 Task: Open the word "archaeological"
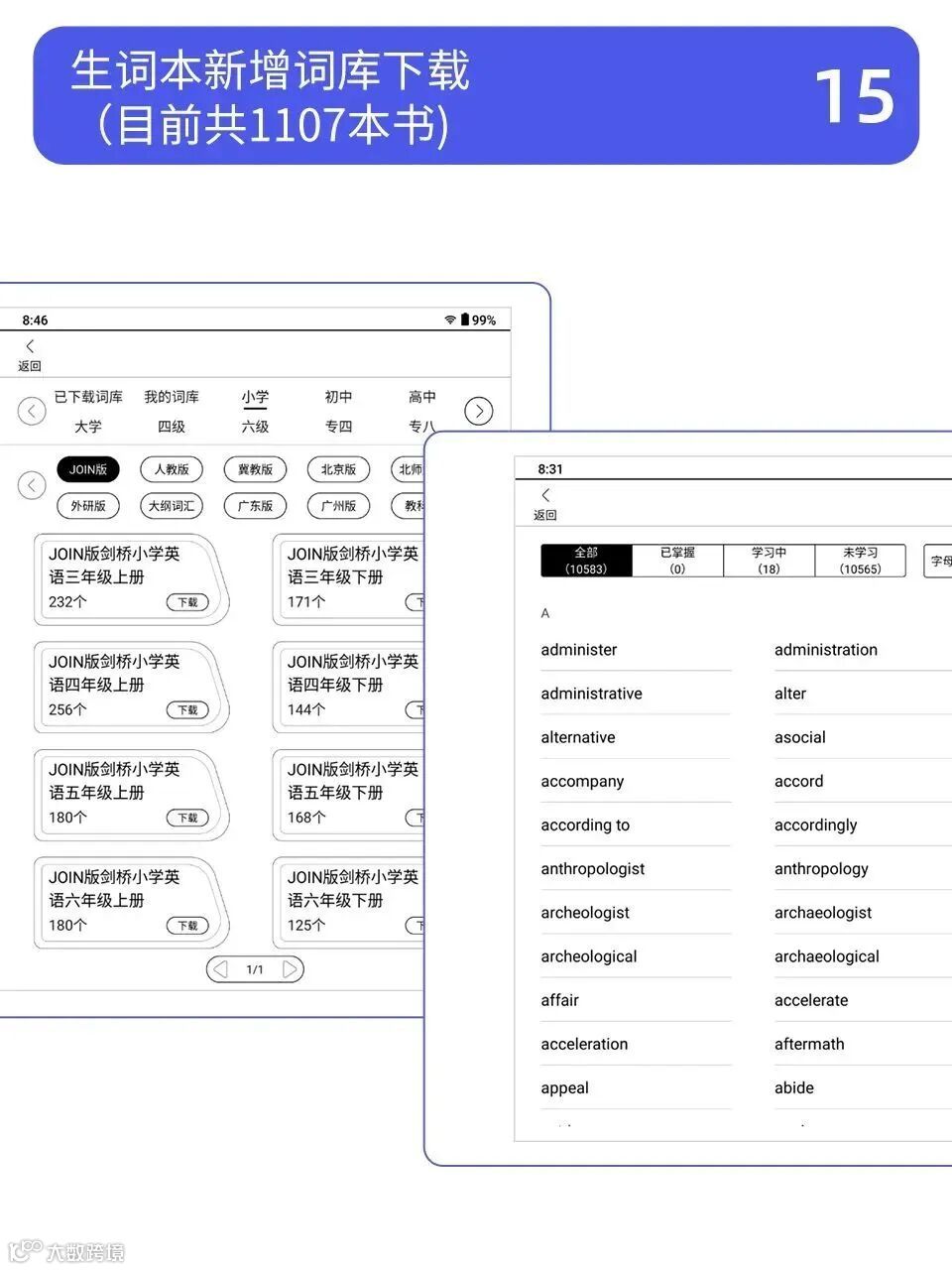click(x=827, y=956)
